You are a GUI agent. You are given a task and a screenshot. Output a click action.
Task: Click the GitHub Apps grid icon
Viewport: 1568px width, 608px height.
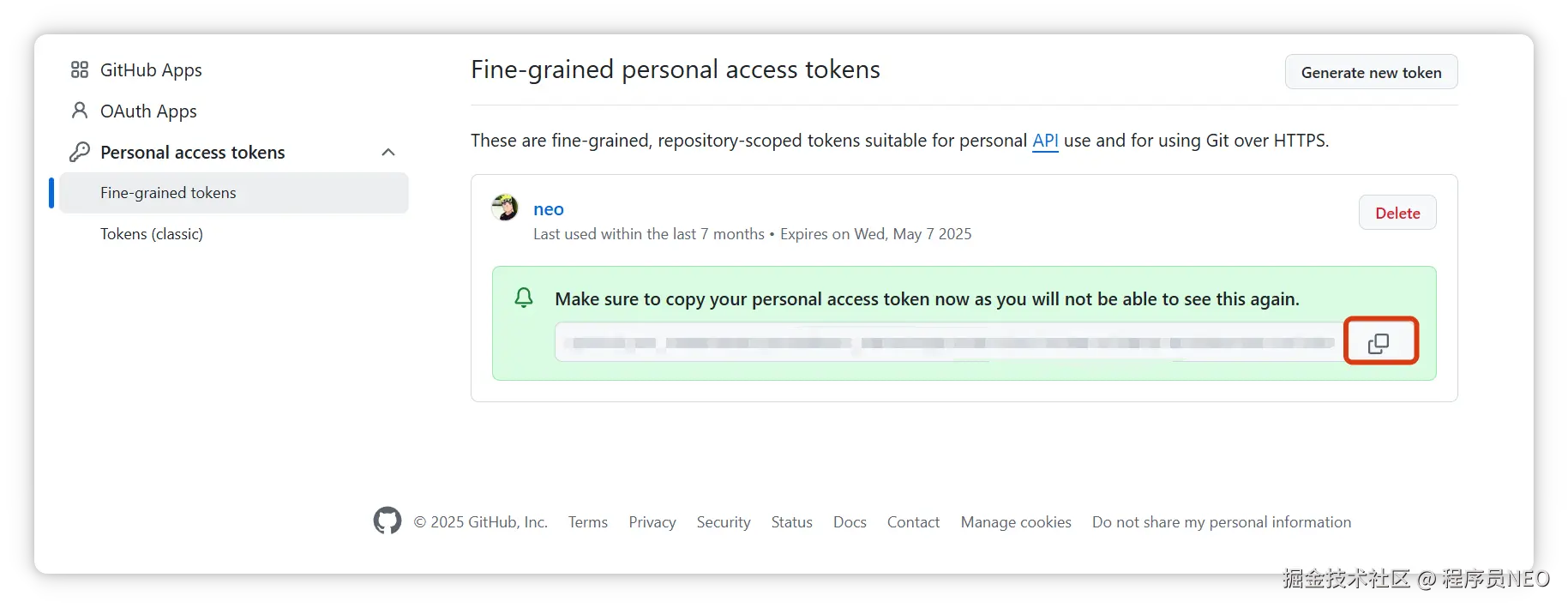(x=80, y=69)
